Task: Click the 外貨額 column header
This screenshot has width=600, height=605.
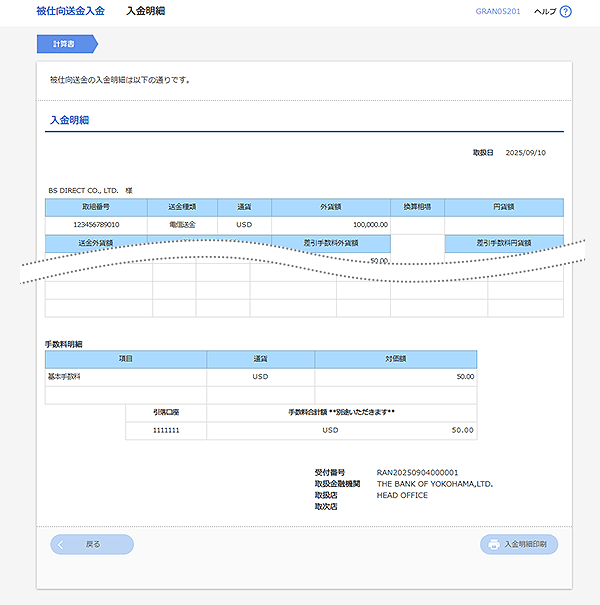Action: [331, 207]
